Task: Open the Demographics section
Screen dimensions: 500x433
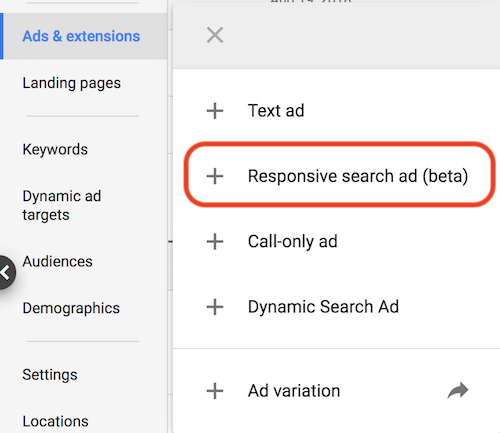Action: (x=71, y=308)
